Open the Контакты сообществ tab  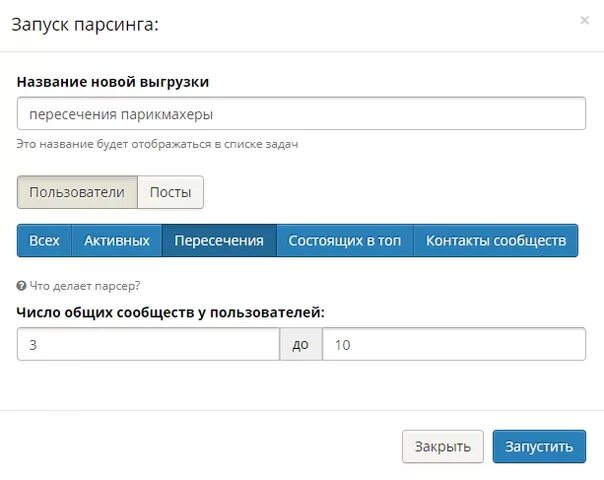pyautogui.click(x=496, y=240)
